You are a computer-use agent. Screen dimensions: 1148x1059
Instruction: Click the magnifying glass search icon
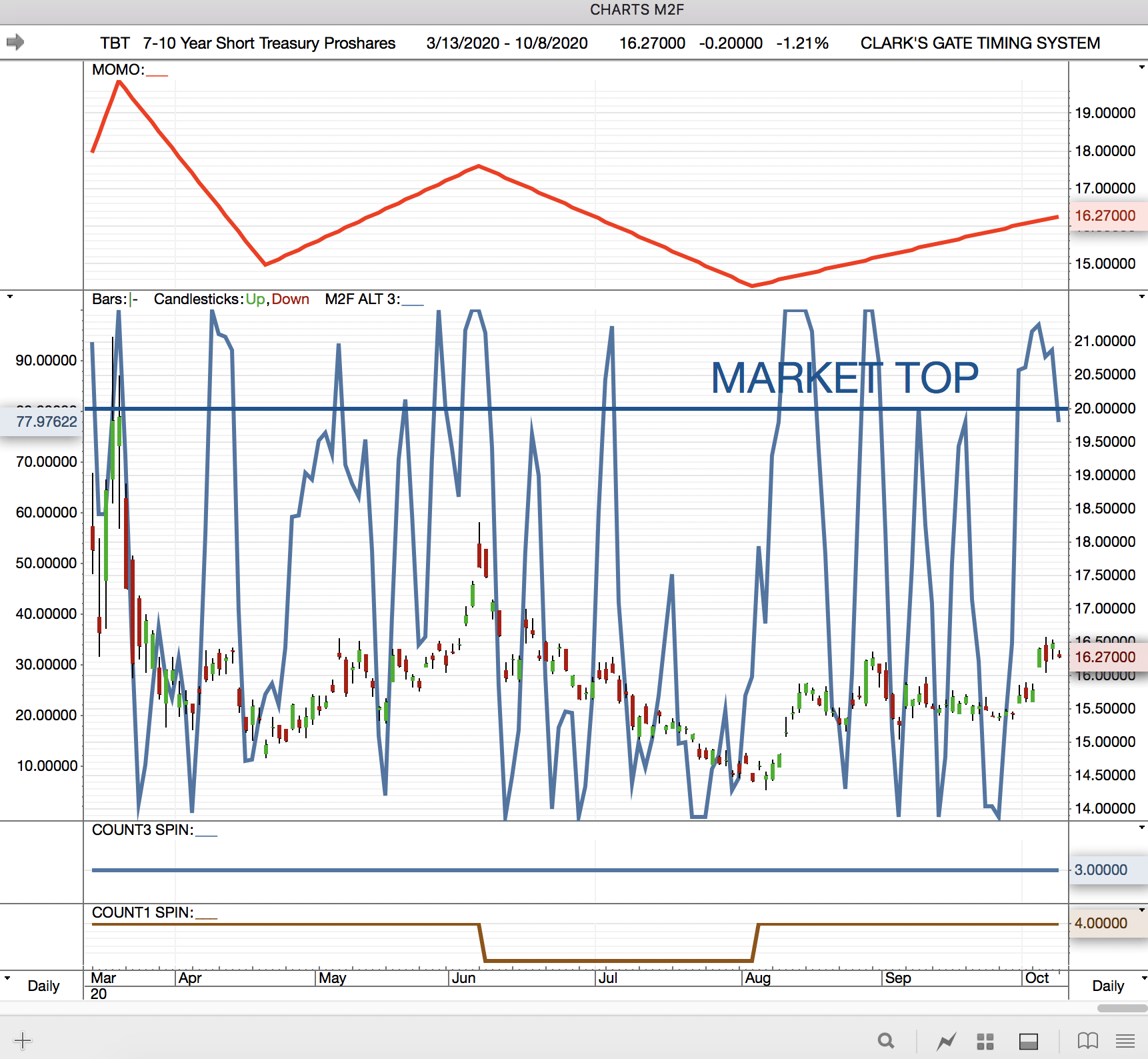(x=885, y=1040)
